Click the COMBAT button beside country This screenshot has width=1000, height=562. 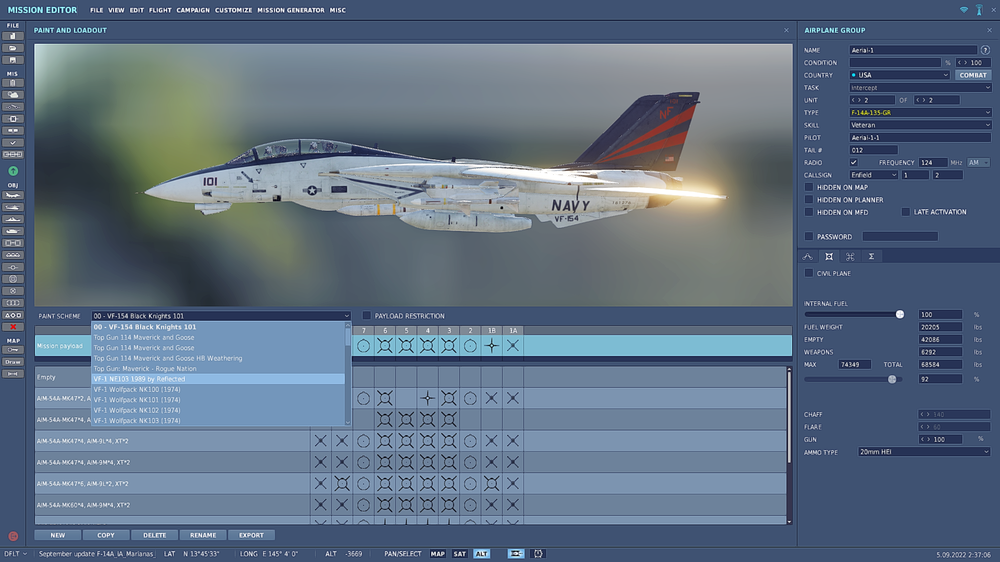click(973, 75)
